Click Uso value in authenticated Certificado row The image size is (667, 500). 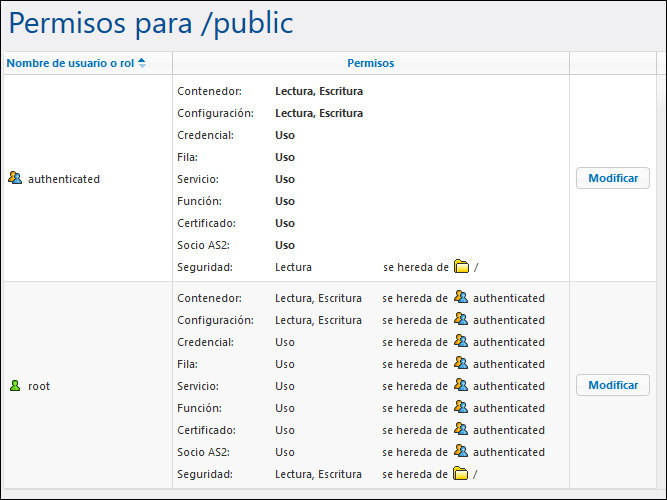(x=285, y=223)
